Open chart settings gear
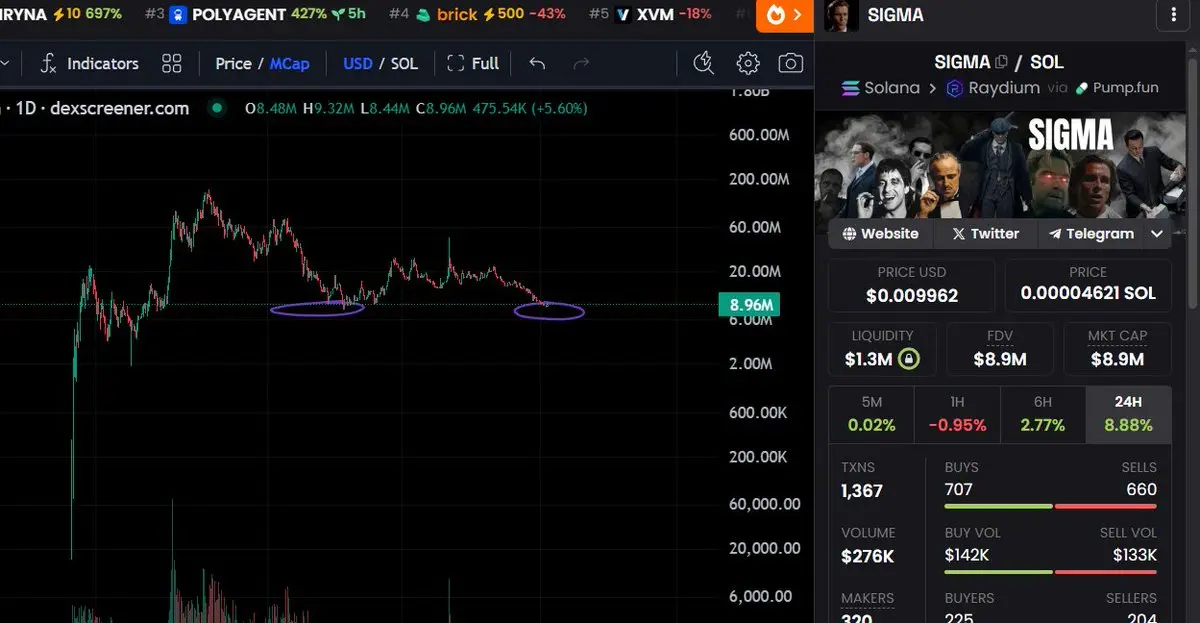This screenshot has width=1200, height=623. click(748, 63)
